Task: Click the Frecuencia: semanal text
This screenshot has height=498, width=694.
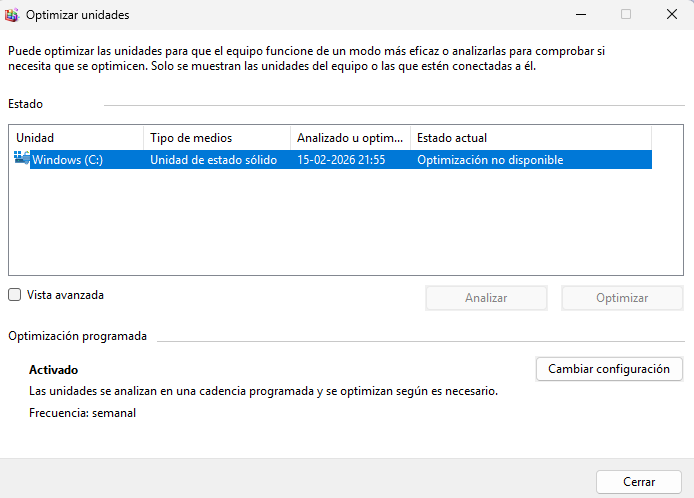Action: 82,413
